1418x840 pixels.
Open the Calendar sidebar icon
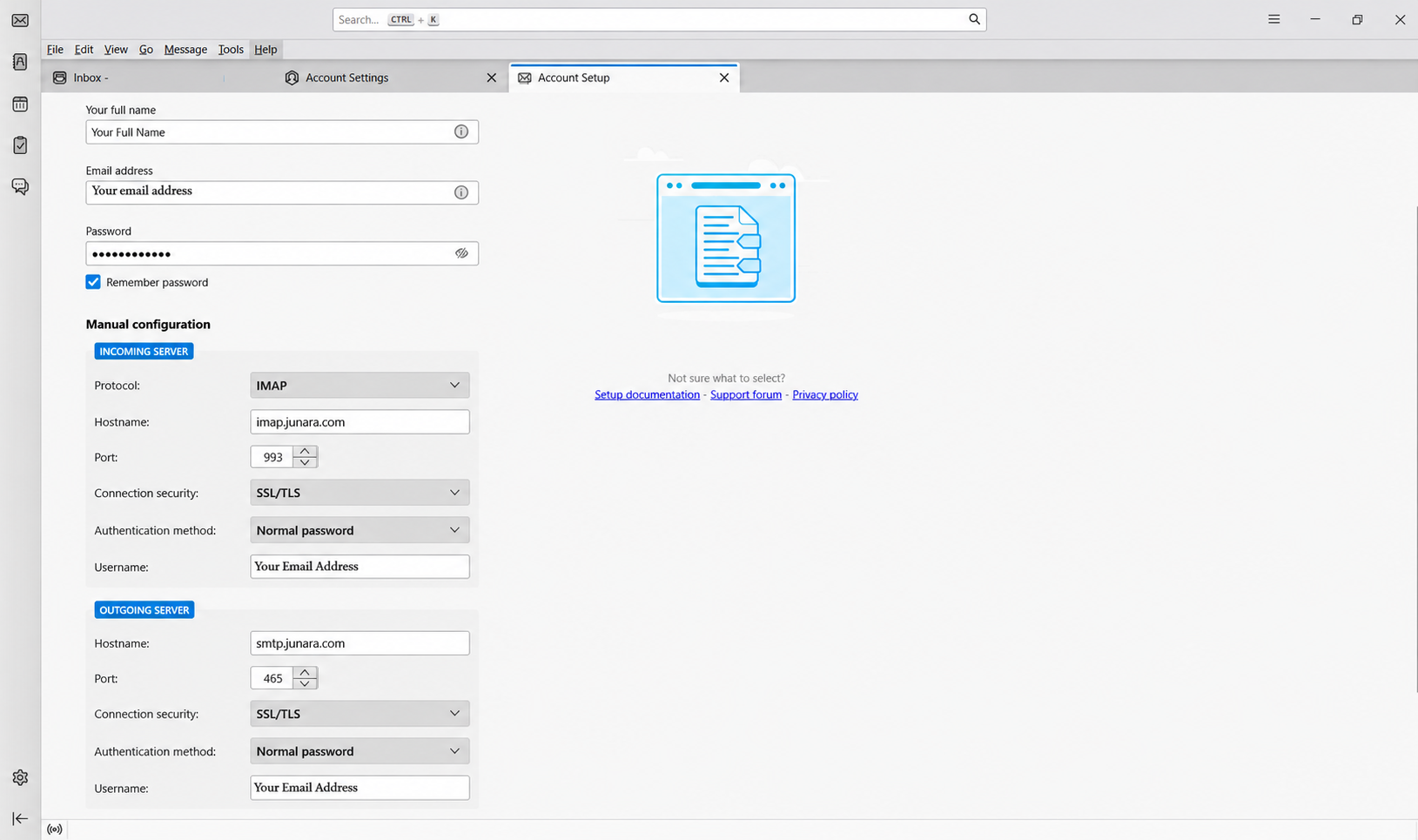[20, 104]
